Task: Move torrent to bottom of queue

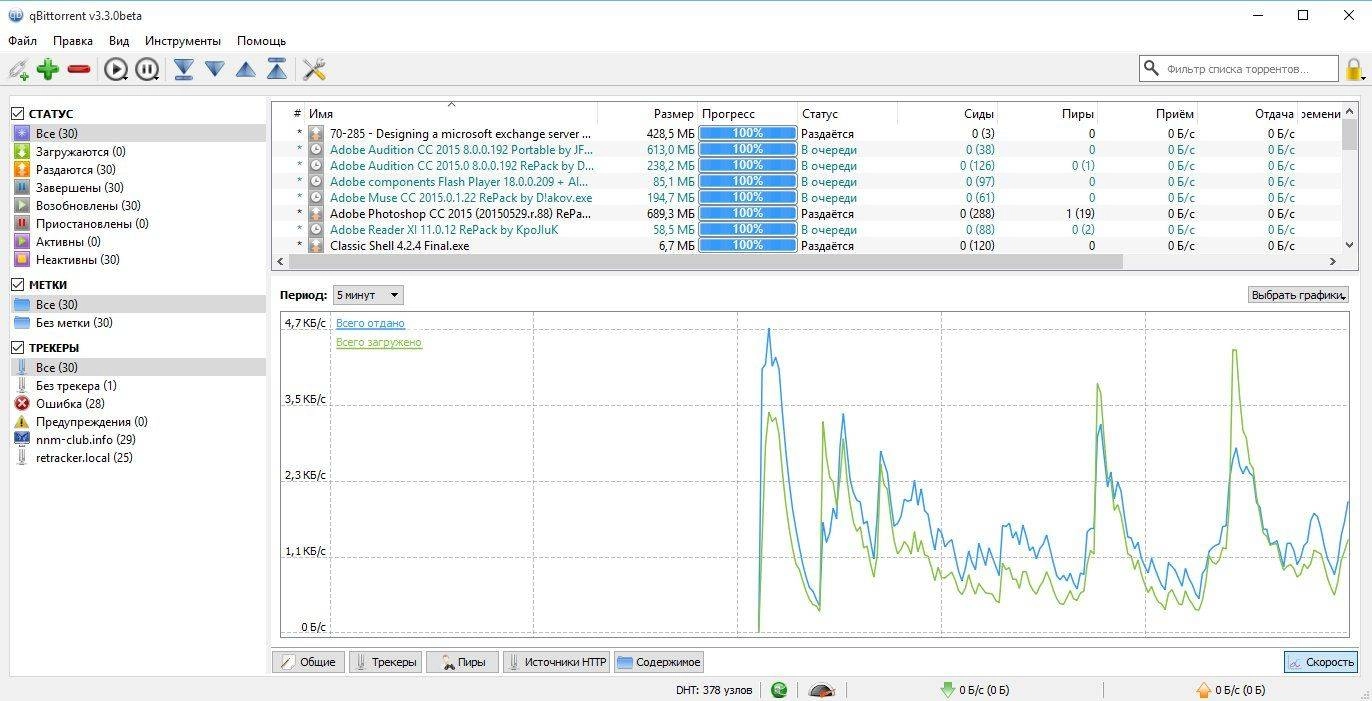Action: pos(184,69)
